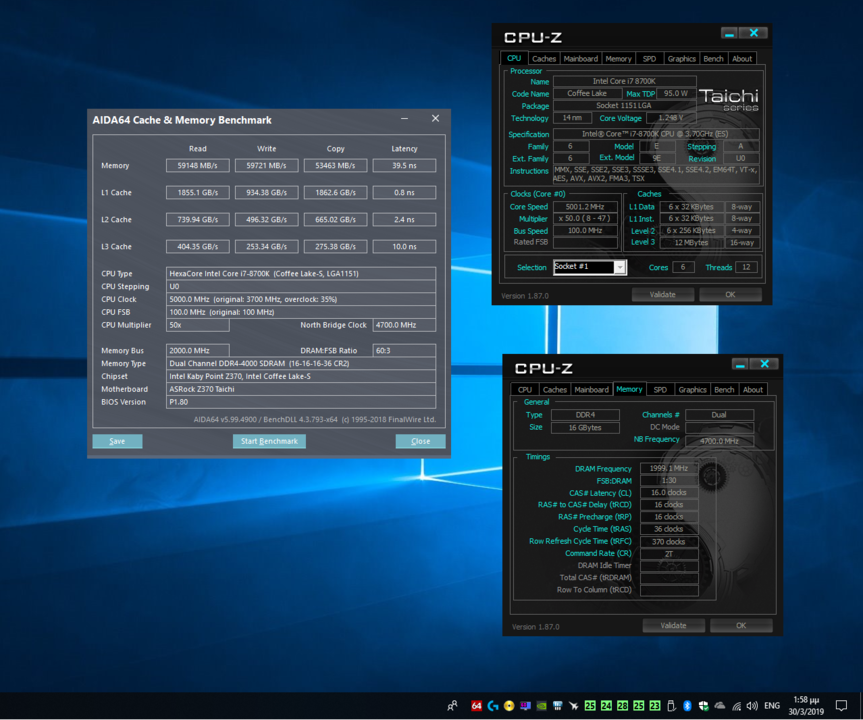Click the CPU Clock field showing 5000.0 MHz
The image size is (863, 720).
301,299
